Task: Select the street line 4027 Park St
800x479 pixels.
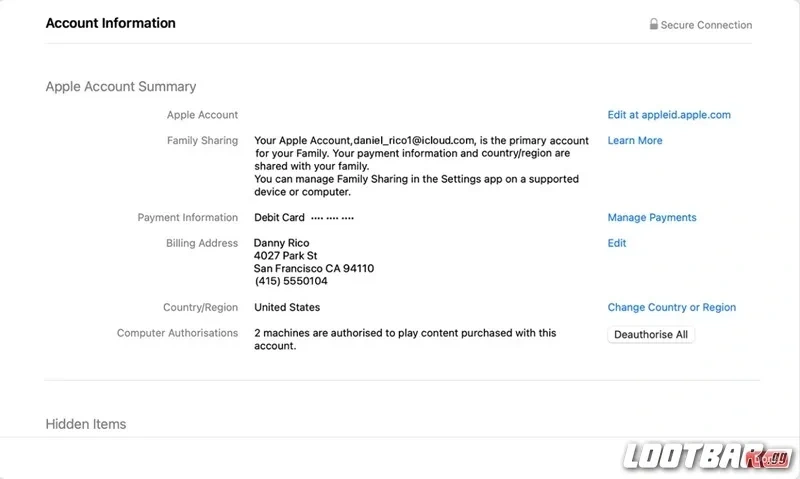Action: click(286, 256)
